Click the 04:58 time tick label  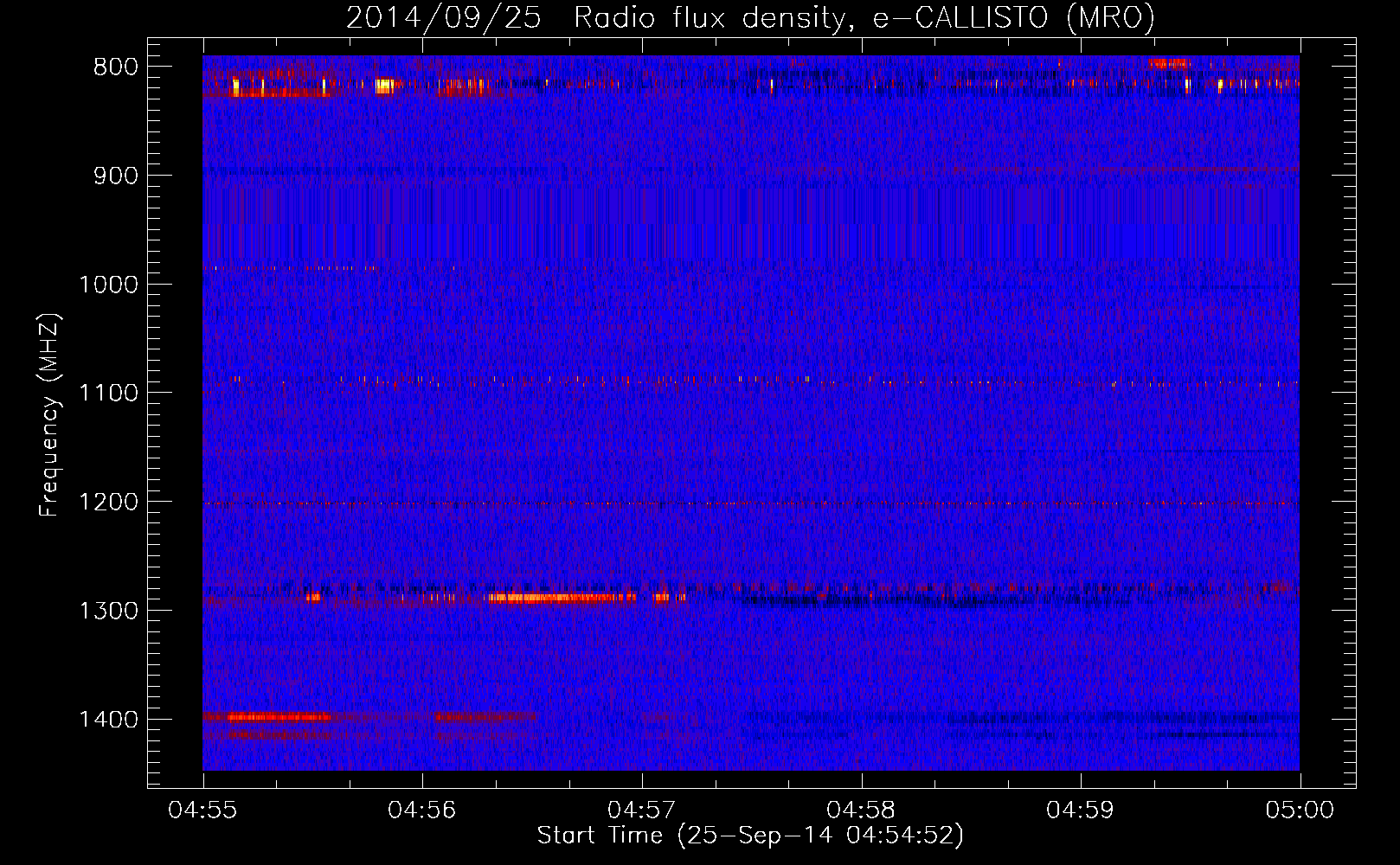point(861,811)
